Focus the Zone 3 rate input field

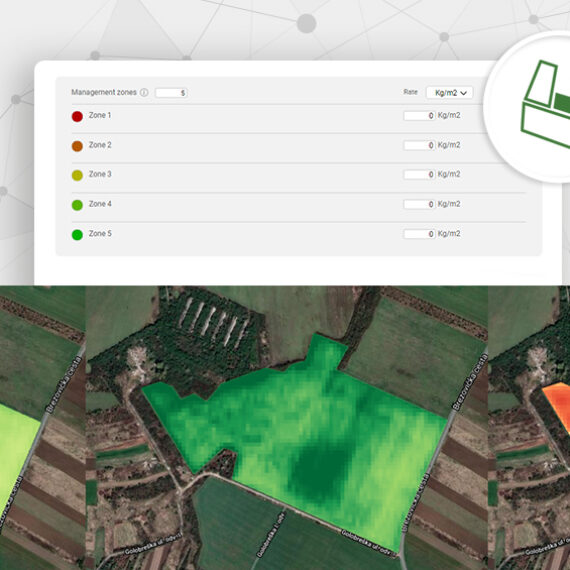click(419, 174)
